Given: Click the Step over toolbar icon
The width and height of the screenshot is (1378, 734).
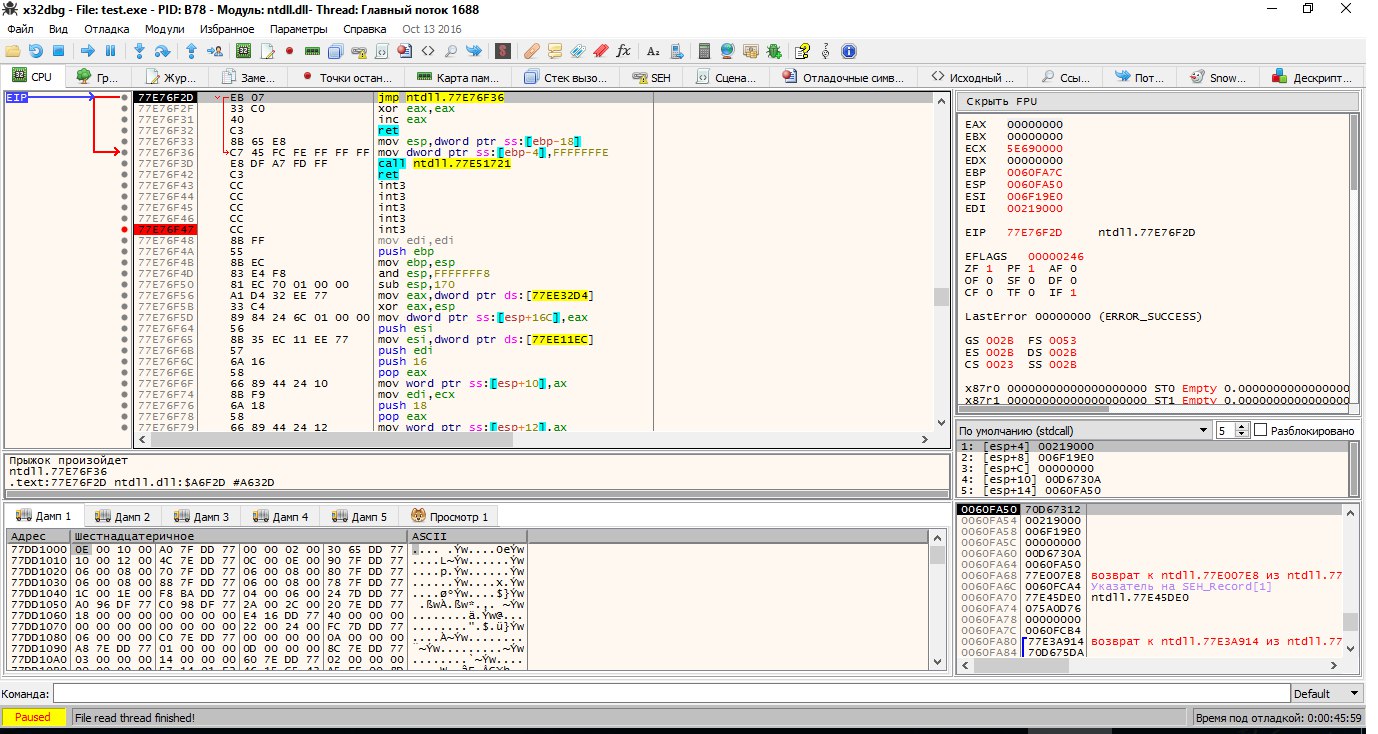Looking at the screenshot, I should (x=162, y=50).
